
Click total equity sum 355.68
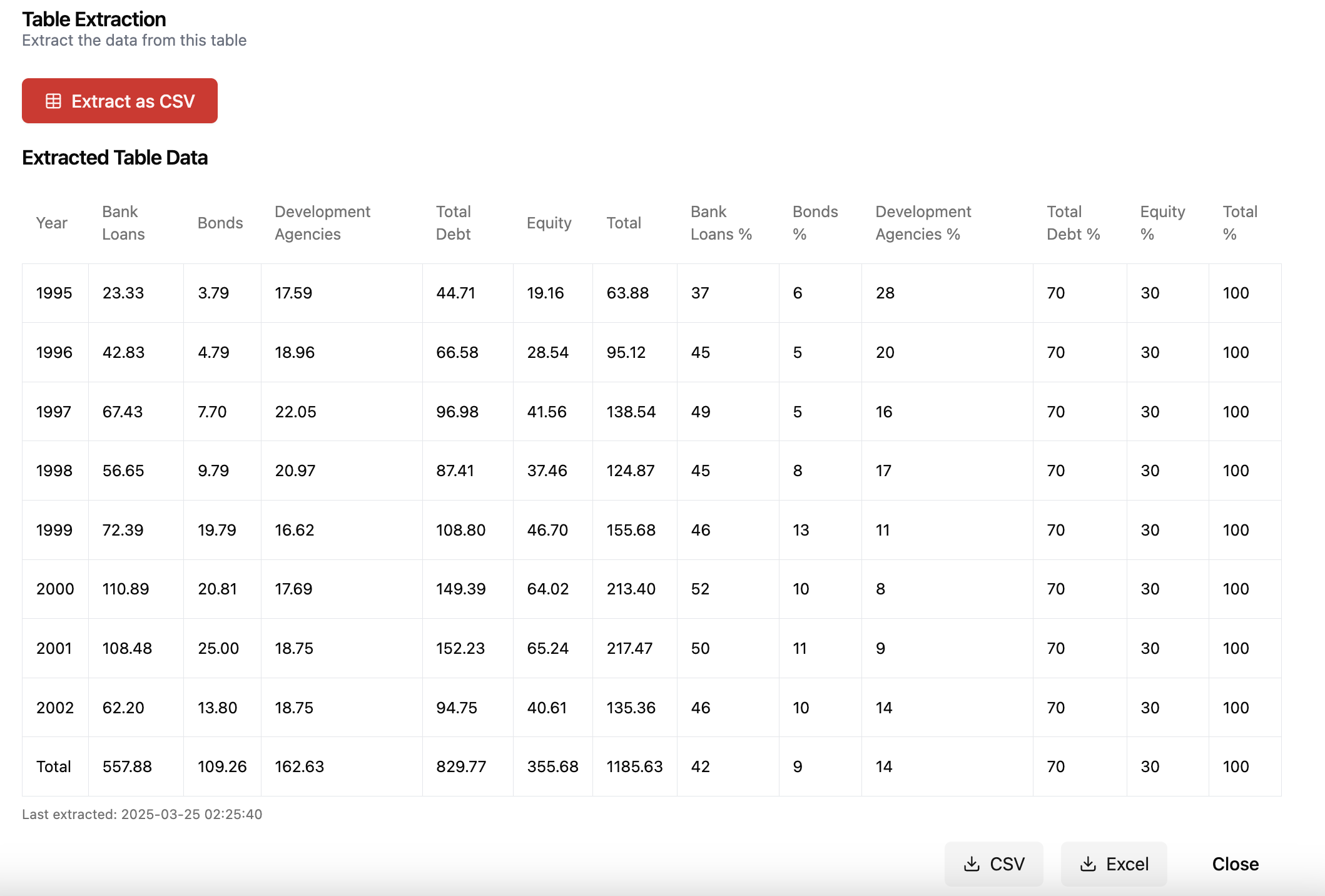point(552,766)
